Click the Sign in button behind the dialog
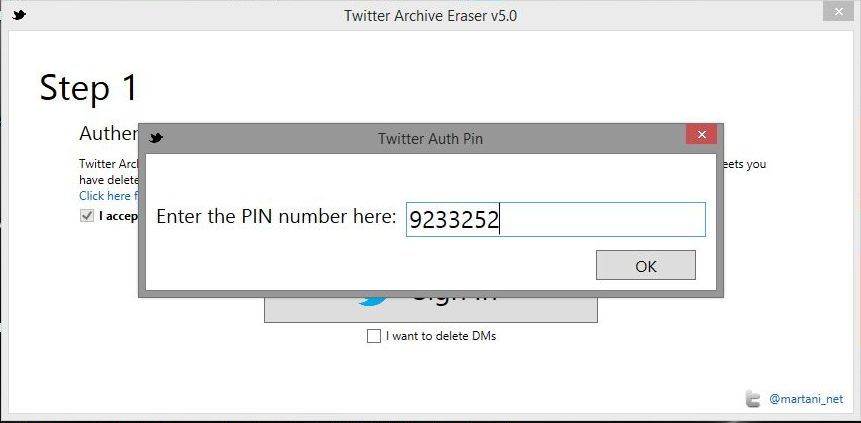This screenshot has height=423, width=861. coord(430,309)
